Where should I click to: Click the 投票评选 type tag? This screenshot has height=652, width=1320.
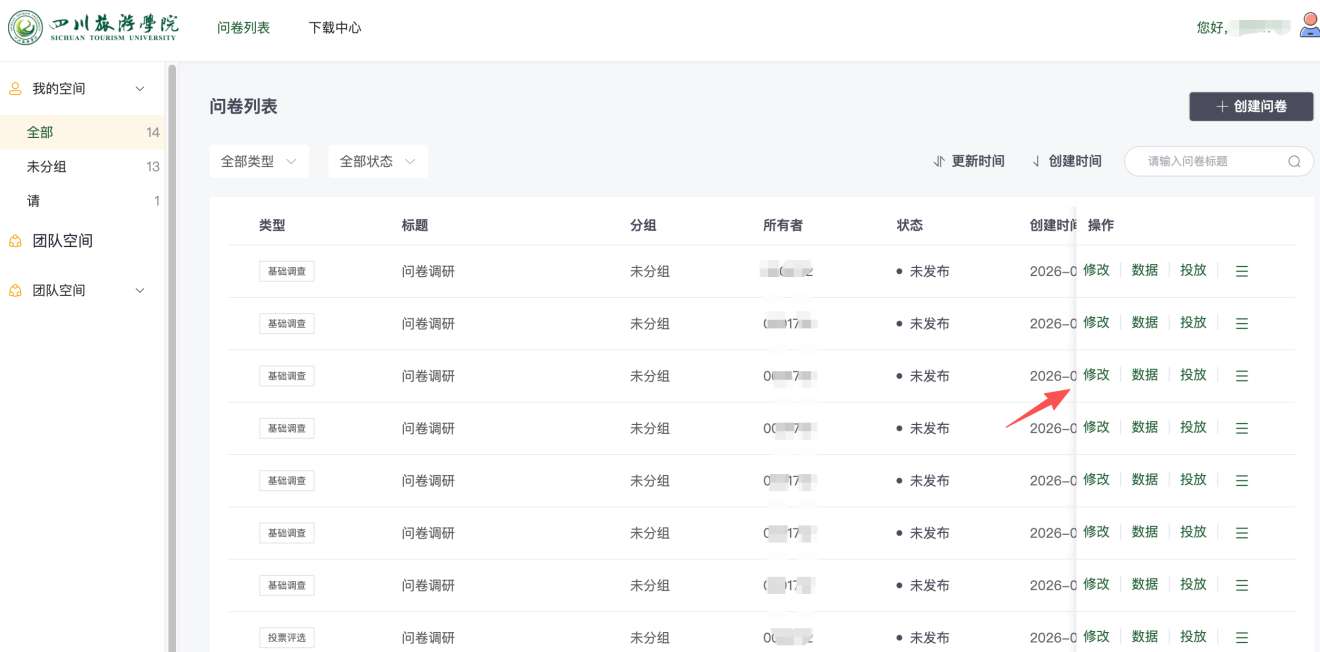(287, 637)
